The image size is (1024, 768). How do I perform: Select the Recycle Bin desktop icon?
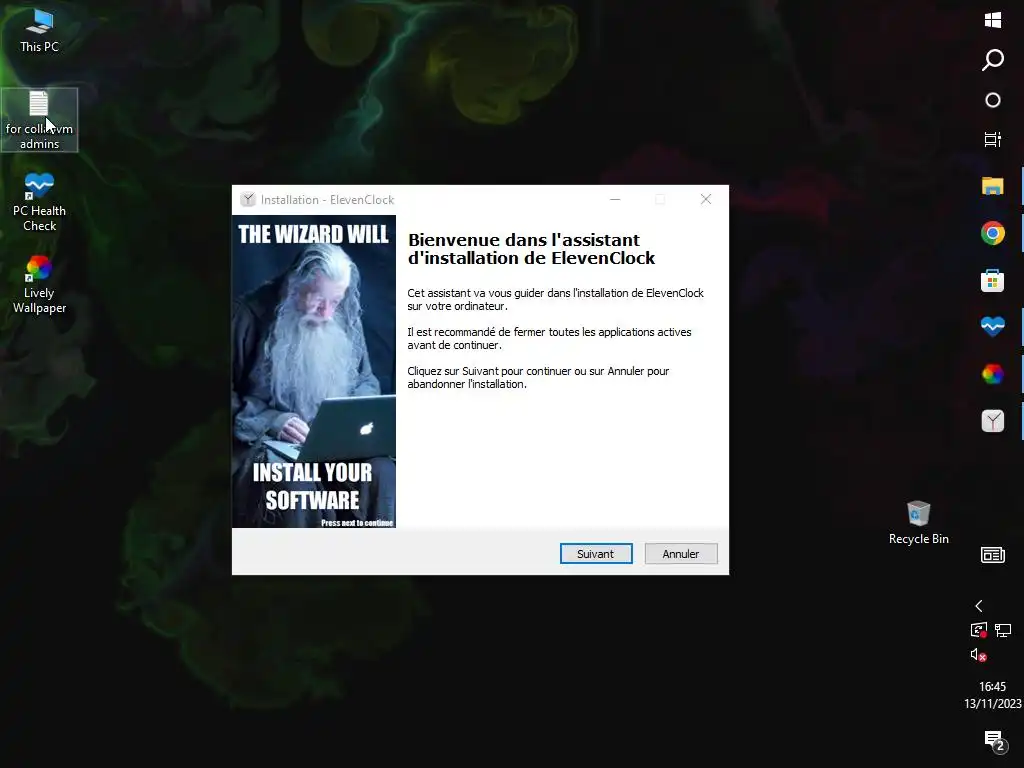[918, 522]
